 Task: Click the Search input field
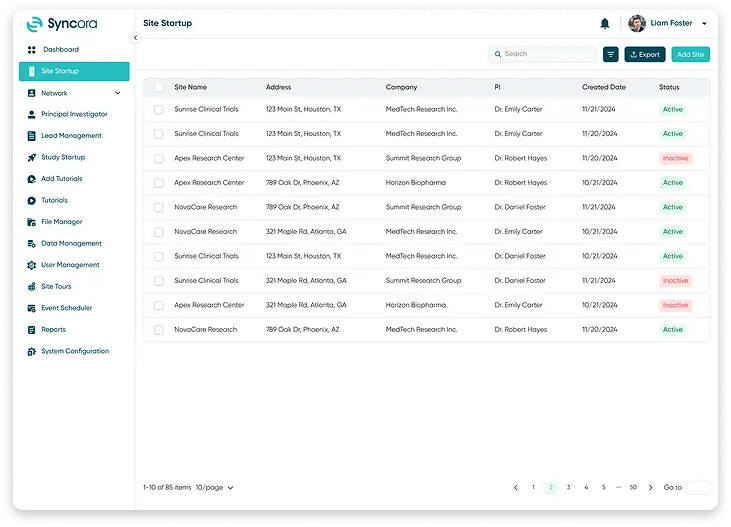(x=543, y=54)
